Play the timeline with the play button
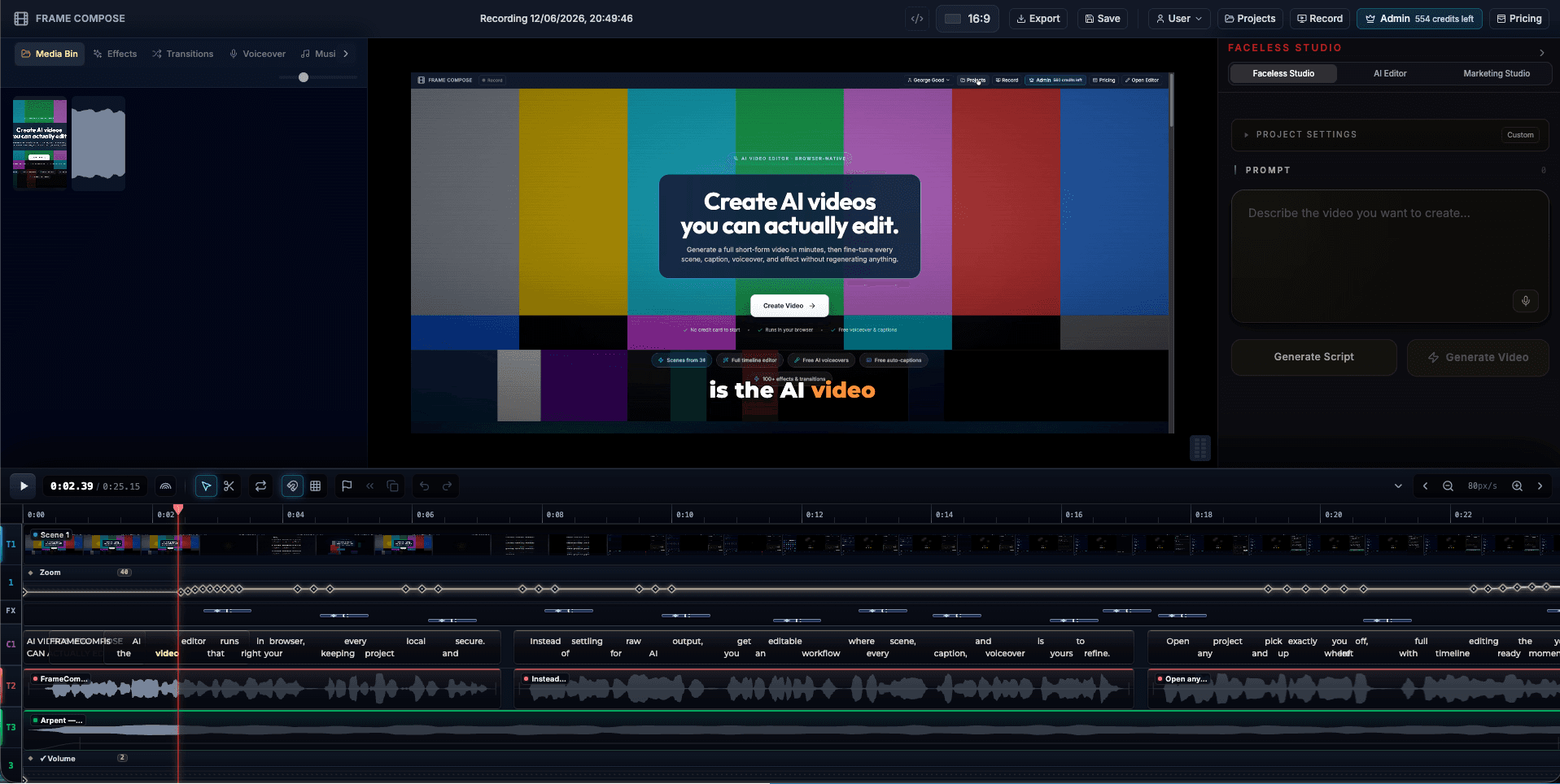Image resolution: width=1560 pixels, height=784 pixels. point(24,486)
